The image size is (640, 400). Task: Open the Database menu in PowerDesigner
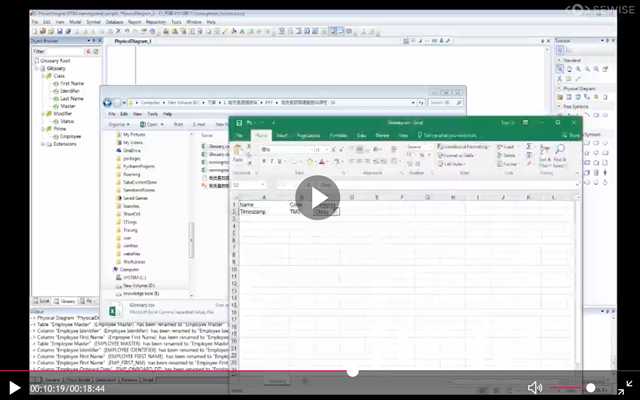115,22
